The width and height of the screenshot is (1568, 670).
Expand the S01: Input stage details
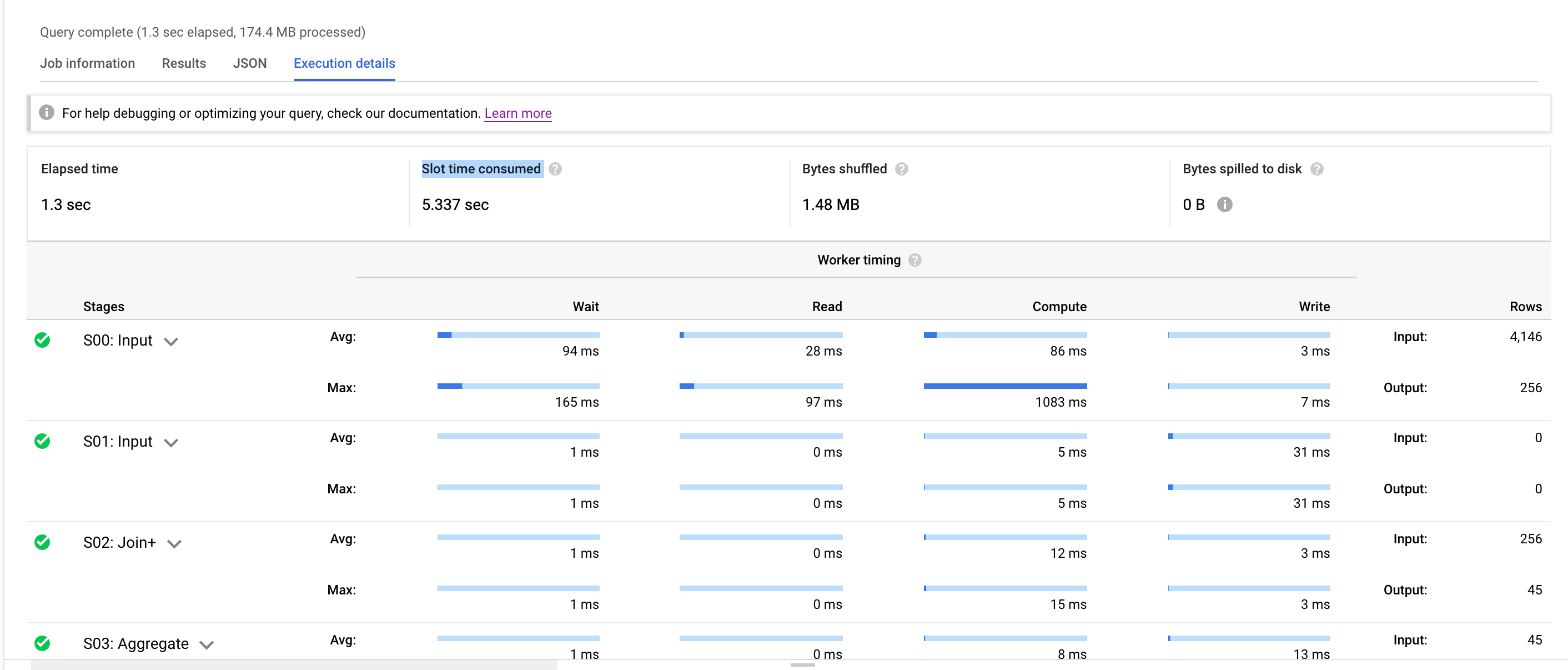point(170,443)
